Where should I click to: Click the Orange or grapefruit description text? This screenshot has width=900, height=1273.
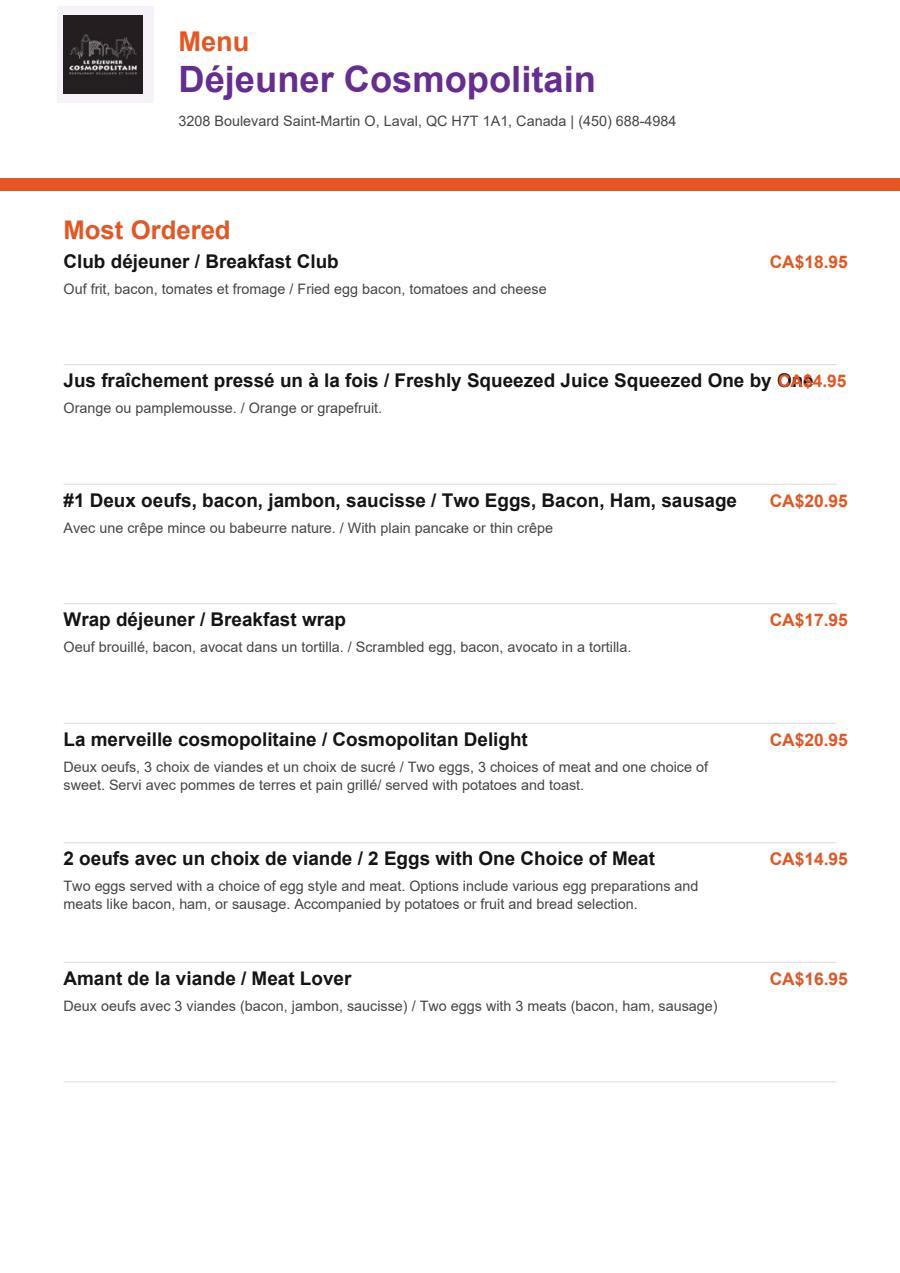pos(222,408)
